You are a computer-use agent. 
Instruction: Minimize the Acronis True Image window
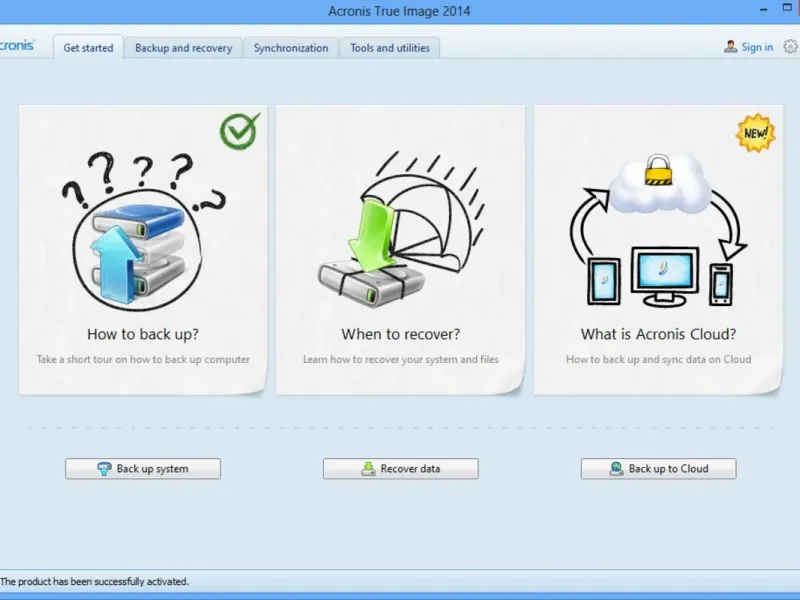[x=764, y=10]
